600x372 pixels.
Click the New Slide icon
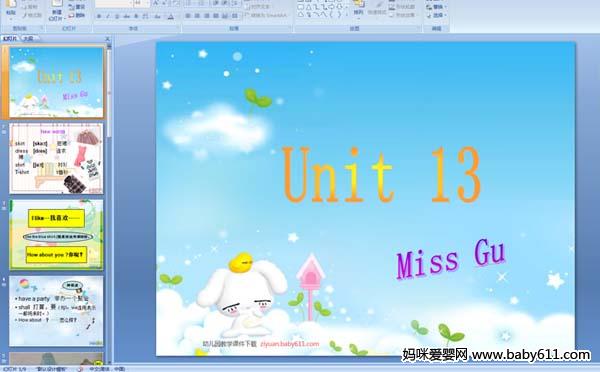pyautogui.click(x=57, y=3)
